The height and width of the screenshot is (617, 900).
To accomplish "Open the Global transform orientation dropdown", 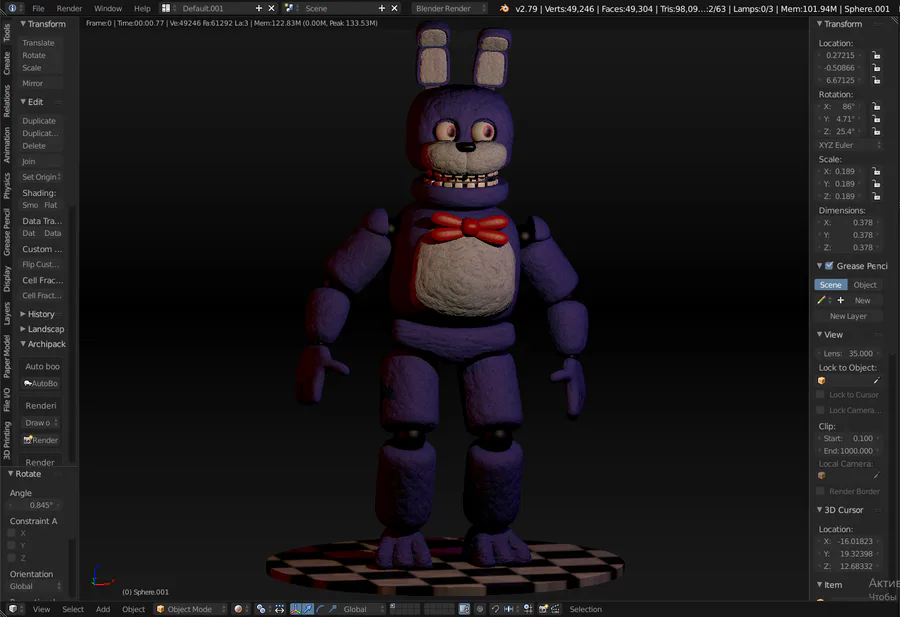I will coord(363,609).
